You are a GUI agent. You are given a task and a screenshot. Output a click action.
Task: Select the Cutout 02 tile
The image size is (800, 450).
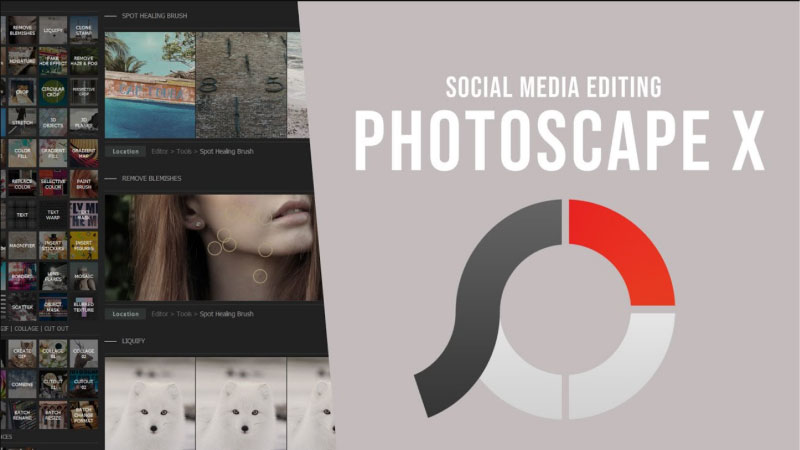[84, 384]
